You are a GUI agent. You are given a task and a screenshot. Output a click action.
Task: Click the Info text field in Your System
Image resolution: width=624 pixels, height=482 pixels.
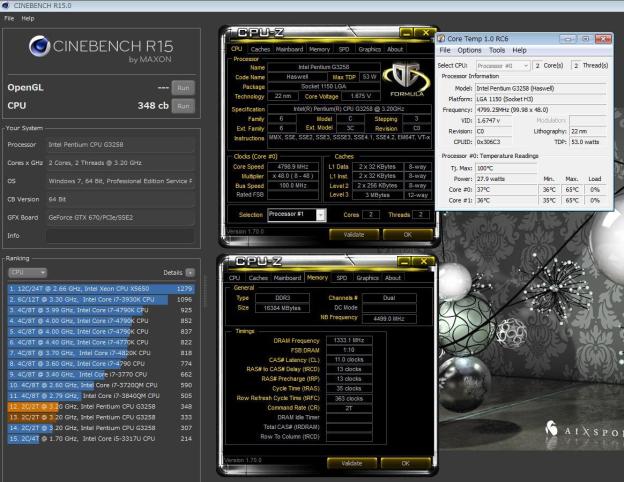pos(120,236)
